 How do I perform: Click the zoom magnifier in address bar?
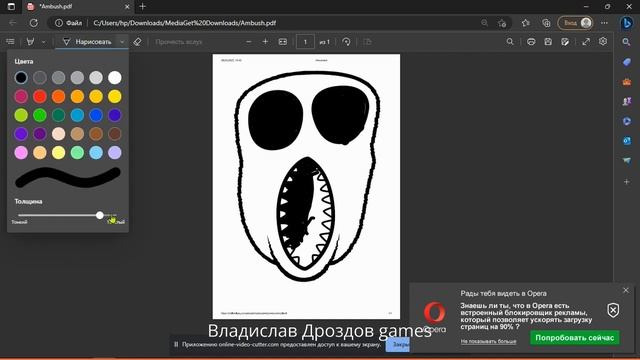tap(484, 23)
